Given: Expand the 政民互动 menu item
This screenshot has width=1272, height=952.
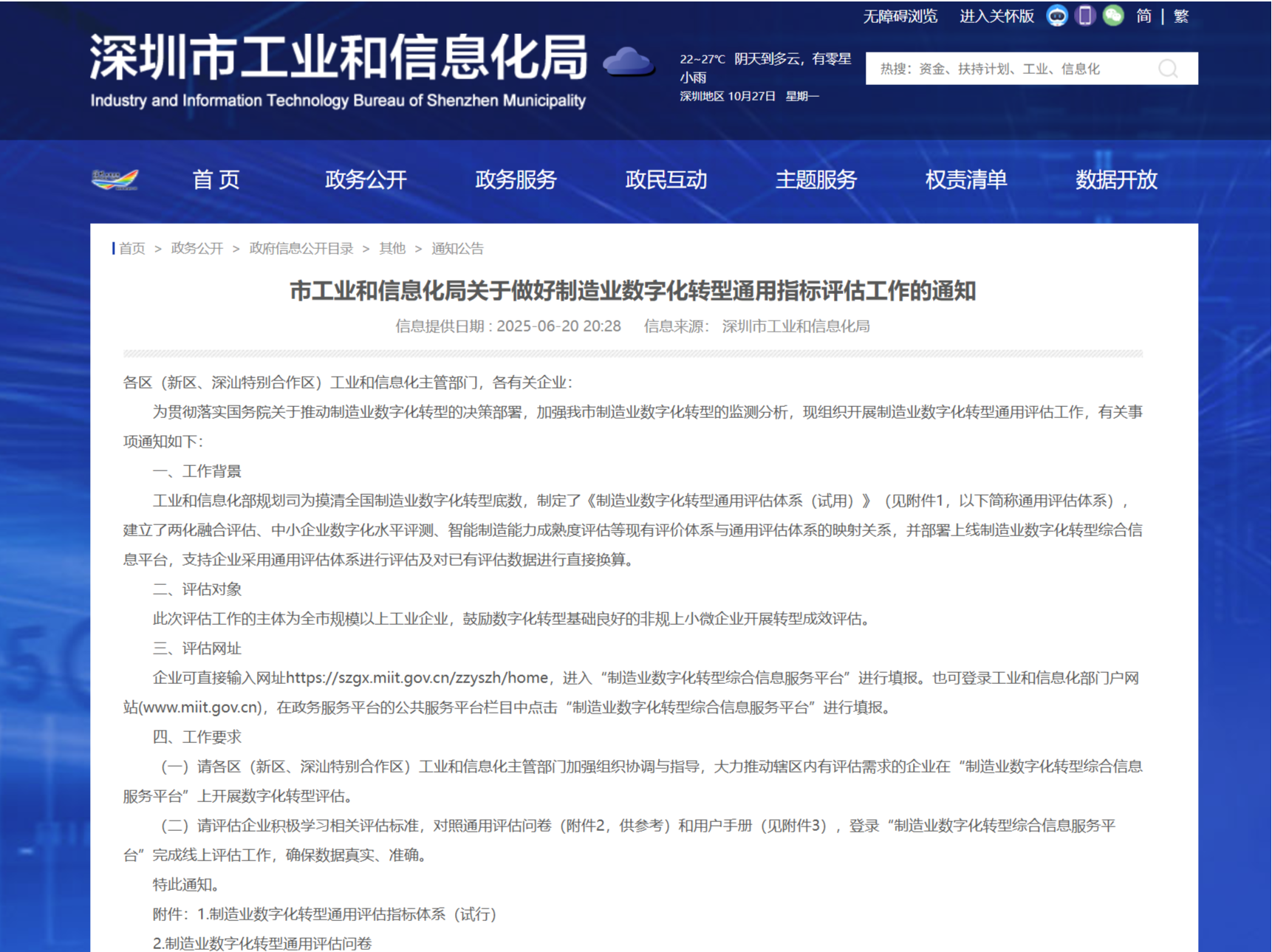Looking at the screenshot, I should [x=666, y=180].
